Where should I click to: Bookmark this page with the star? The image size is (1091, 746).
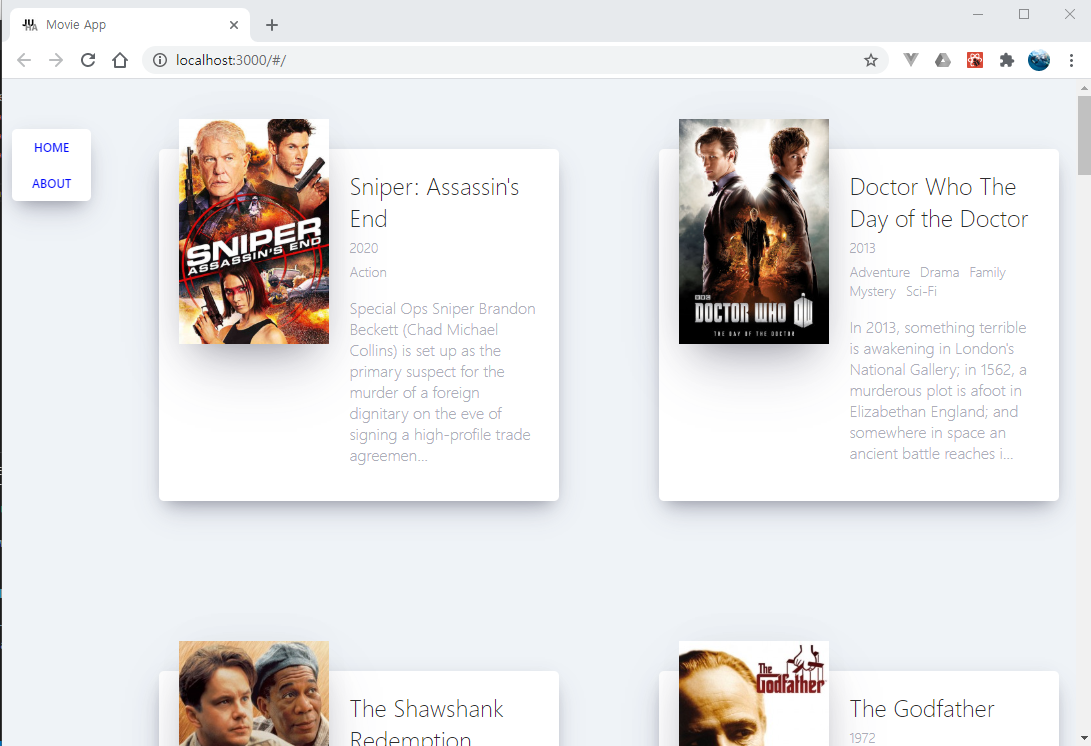[870, 61]
